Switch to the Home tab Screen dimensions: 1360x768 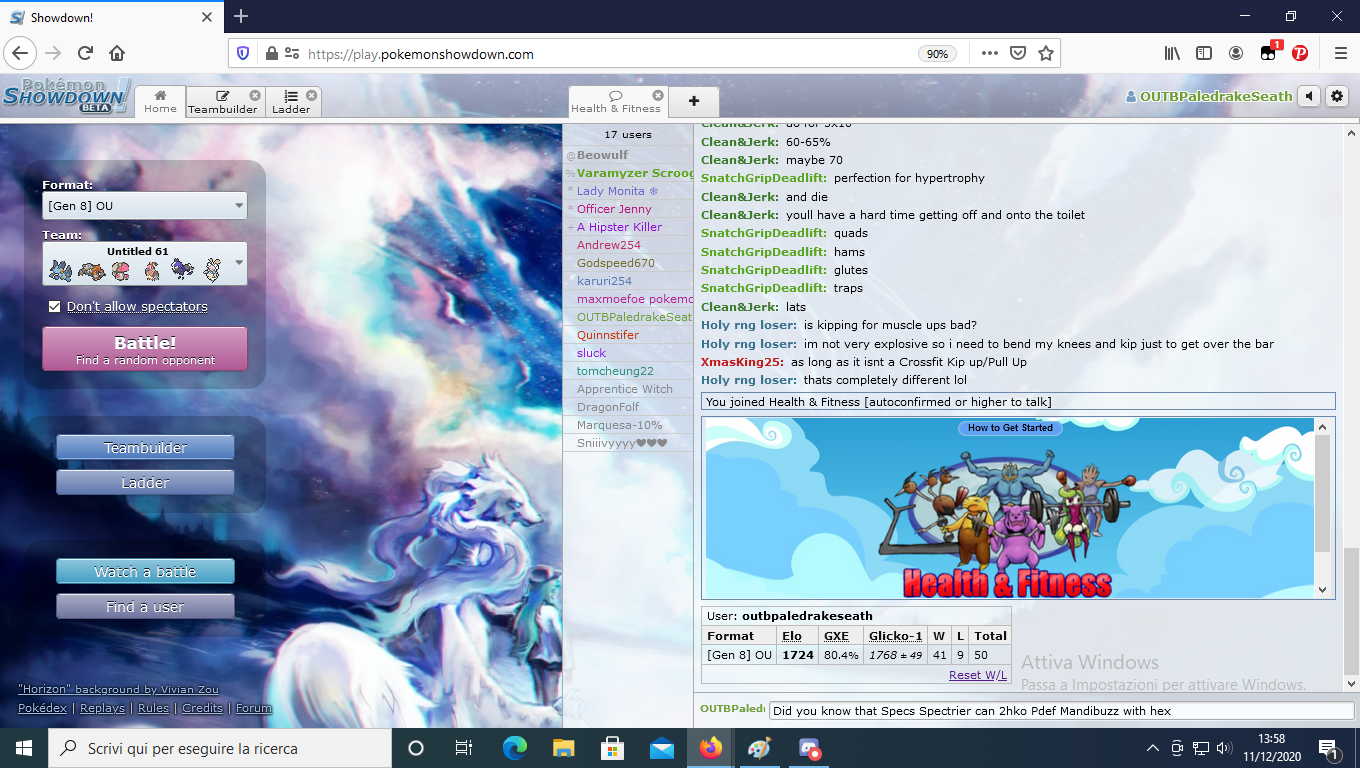pyautogui.click(x=160, y=101)
